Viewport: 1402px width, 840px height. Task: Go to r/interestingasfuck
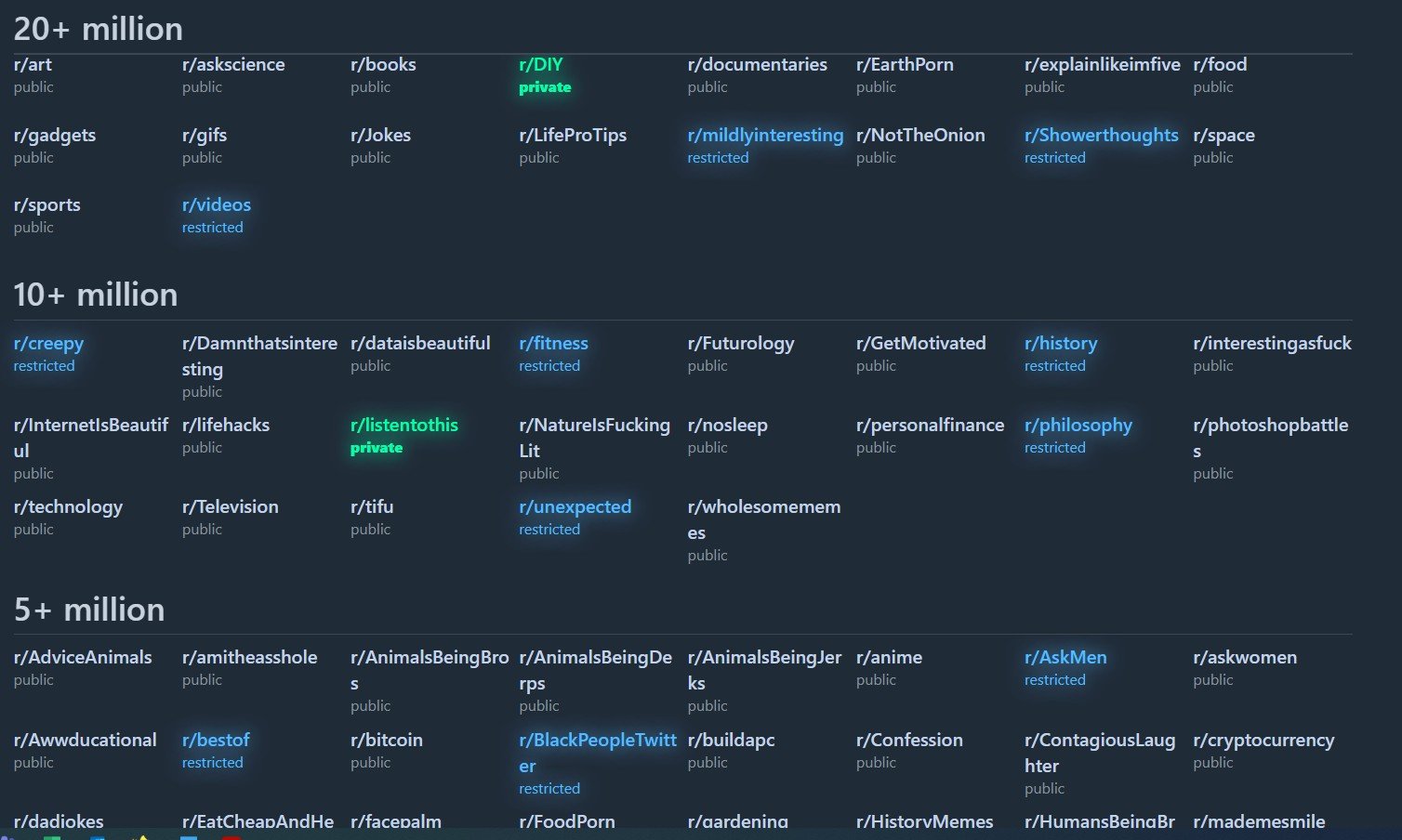pos(1272,344)
